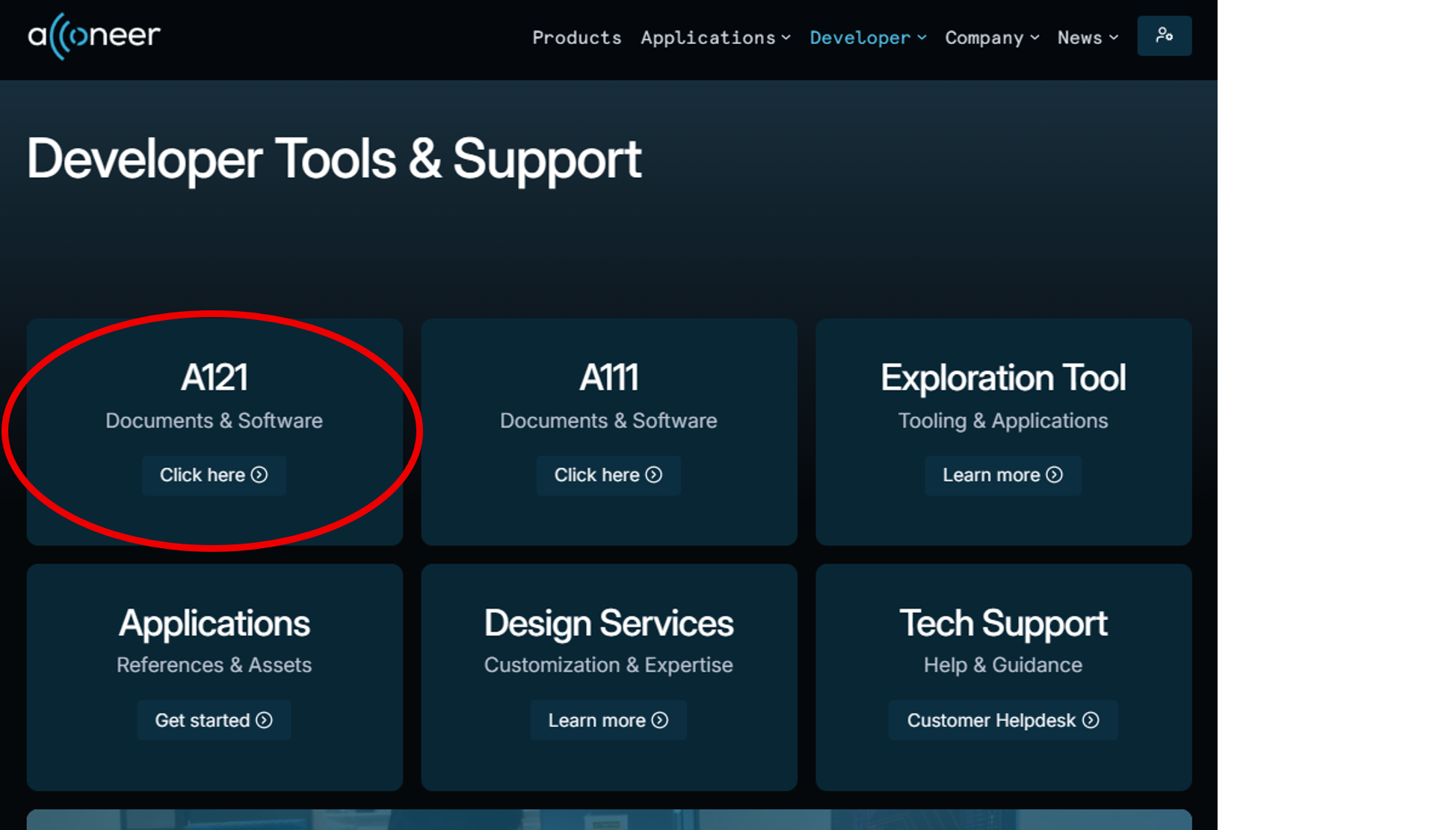Open the Applications navigation menu

click(x=715, y=37)
